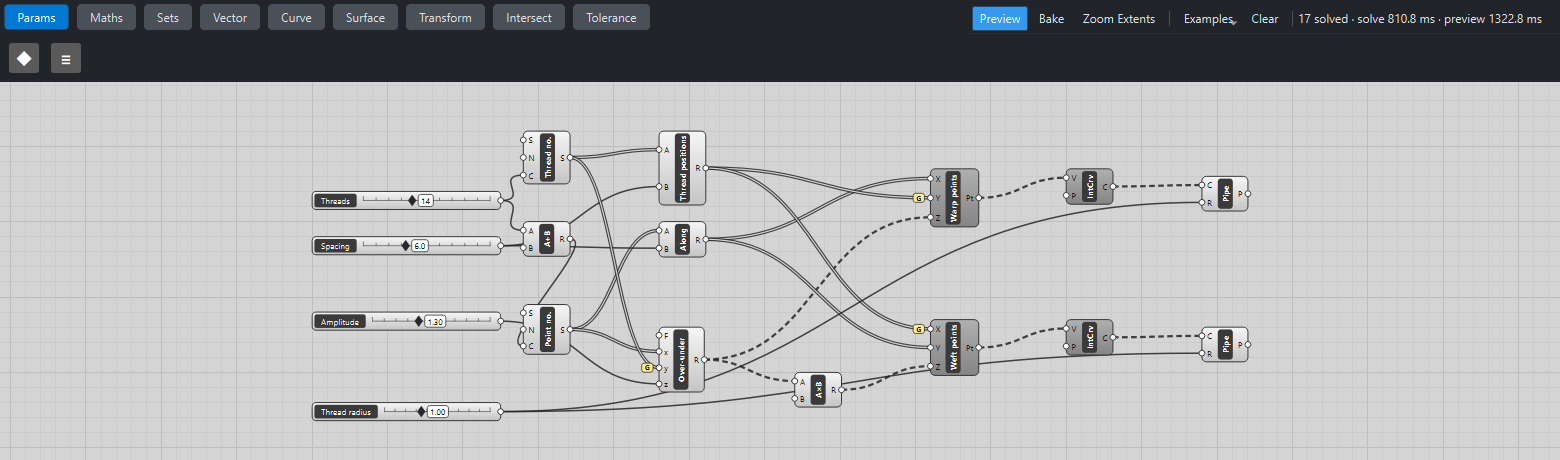Open the Examples dropdown
Image resolution: width=1560 pixels, height=460 pixels.
pyautogui.click(x=1208, y=19)
